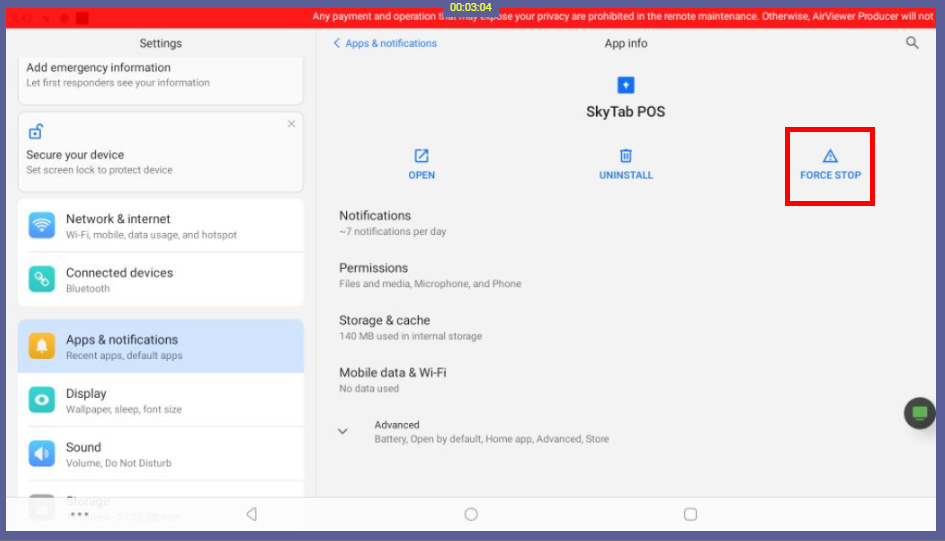Click the 'Wi-Fi, mobile, data usage, and hotspot' subtitle
945x541 pixels.
(x=151, y=235)
